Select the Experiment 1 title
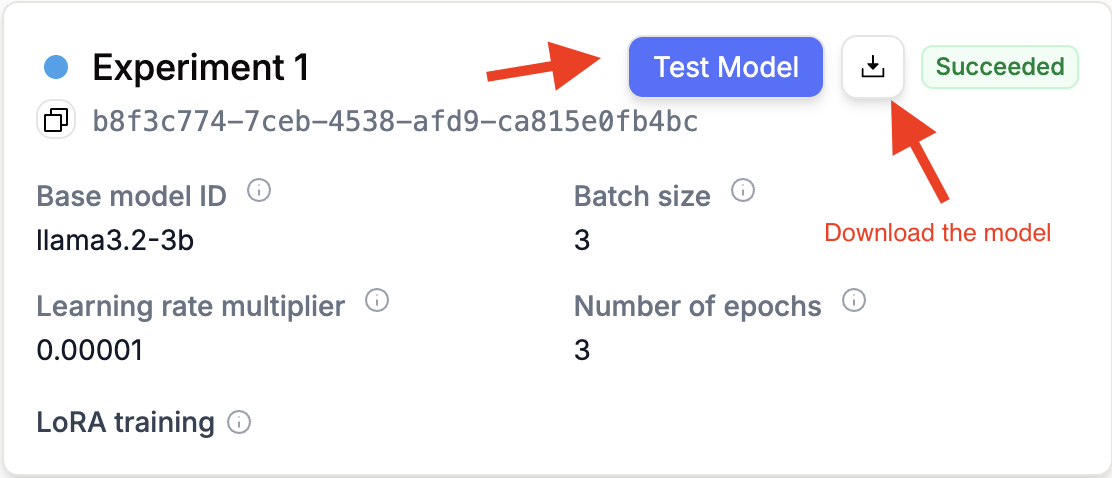 (201, 68)
